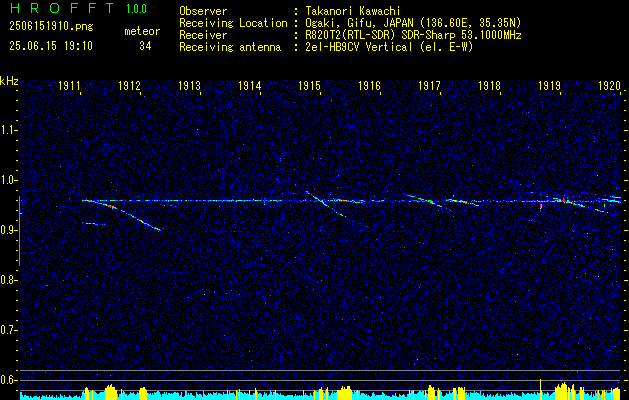Click the 1.0 frequency axis label
This screenshot has height=400, width=629.
click(9, 180)
